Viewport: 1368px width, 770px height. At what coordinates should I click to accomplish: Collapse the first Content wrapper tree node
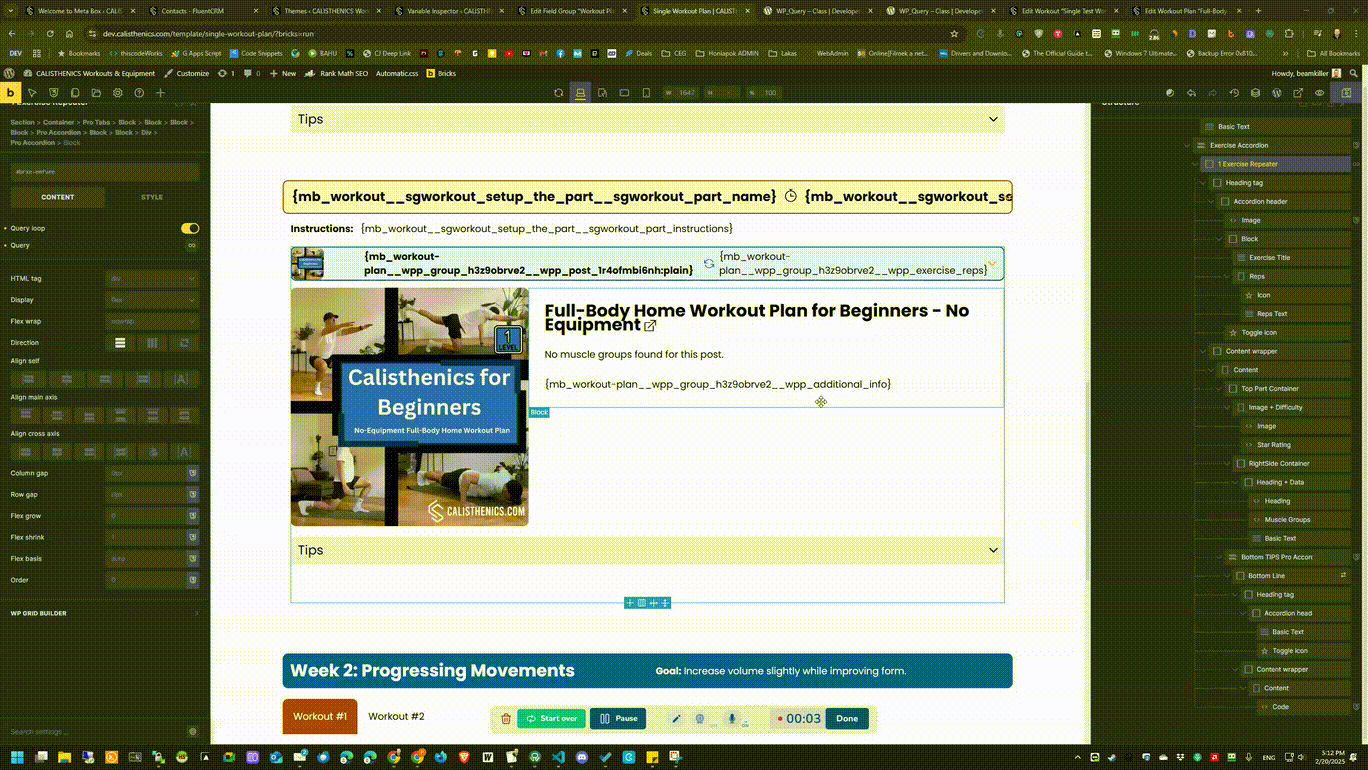(x=1204, y=351)
